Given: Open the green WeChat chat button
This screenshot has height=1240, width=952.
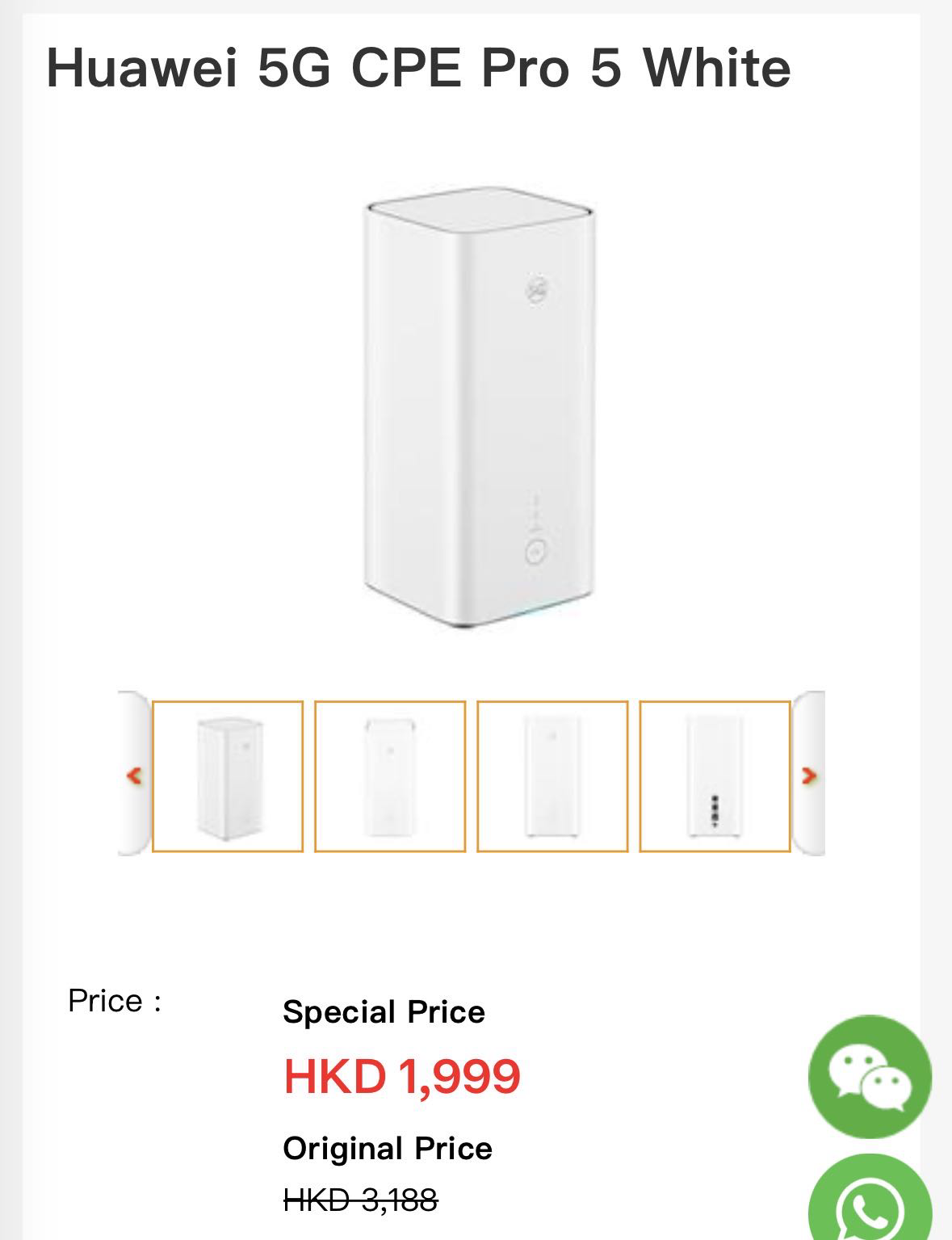Looking at the screenshot, I should point(870,1076).
